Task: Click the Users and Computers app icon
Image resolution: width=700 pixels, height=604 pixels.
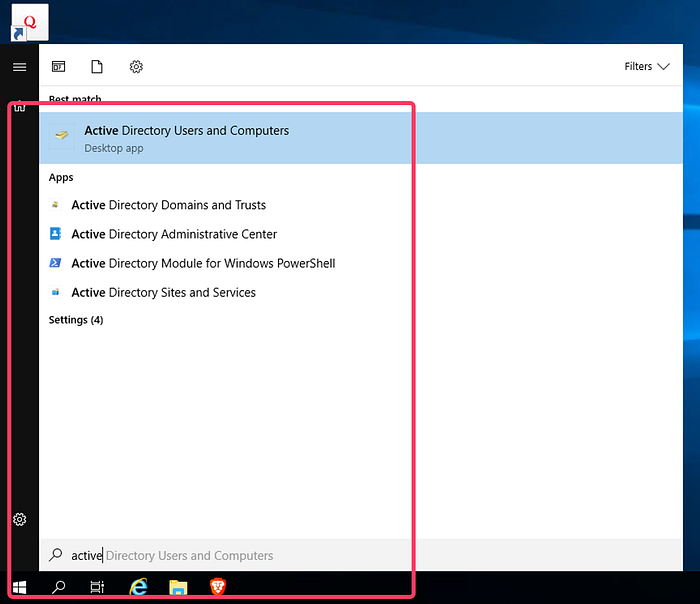Action: (62, 134)
